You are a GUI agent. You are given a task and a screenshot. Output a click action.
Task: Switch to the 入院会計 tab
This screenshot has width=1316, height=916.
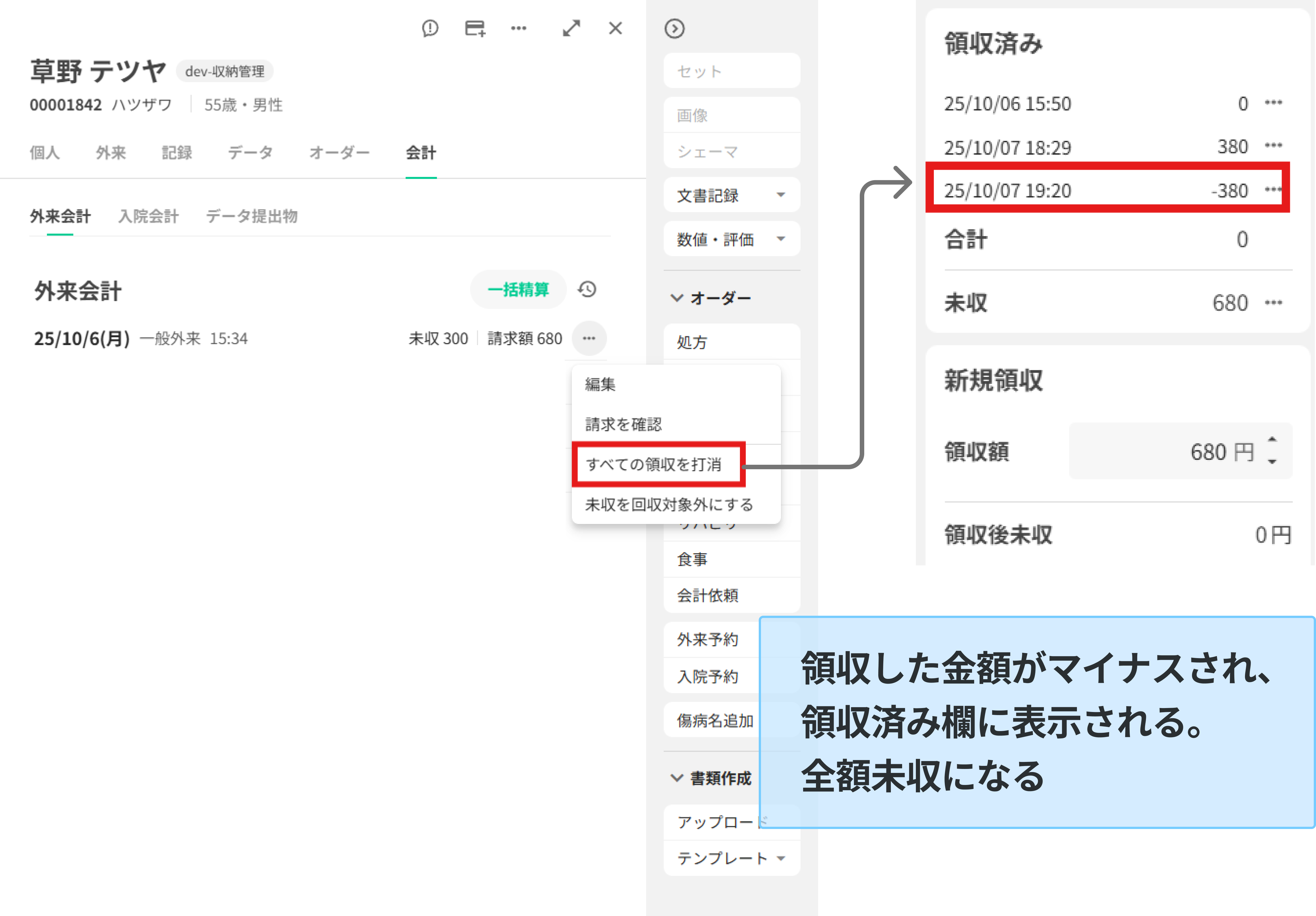pos(148,216)
